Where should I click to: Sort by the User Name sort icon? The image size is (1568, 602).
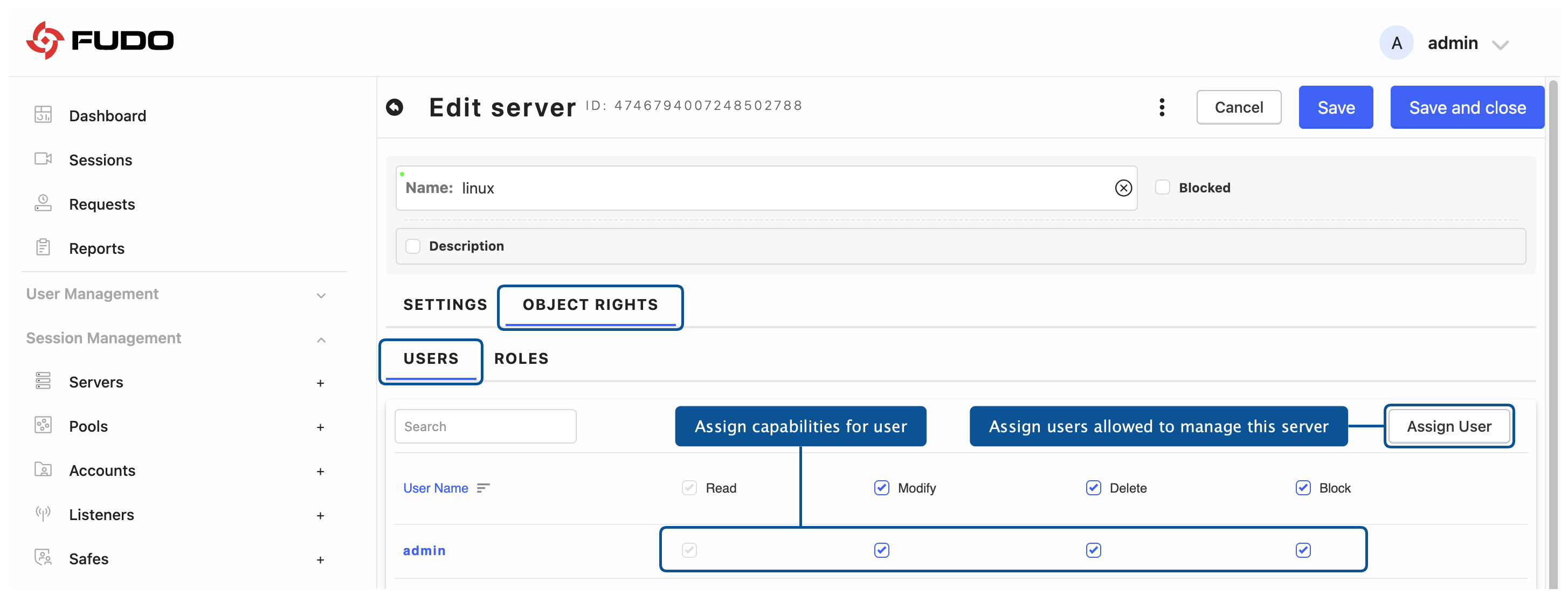(x=483, y=488)
